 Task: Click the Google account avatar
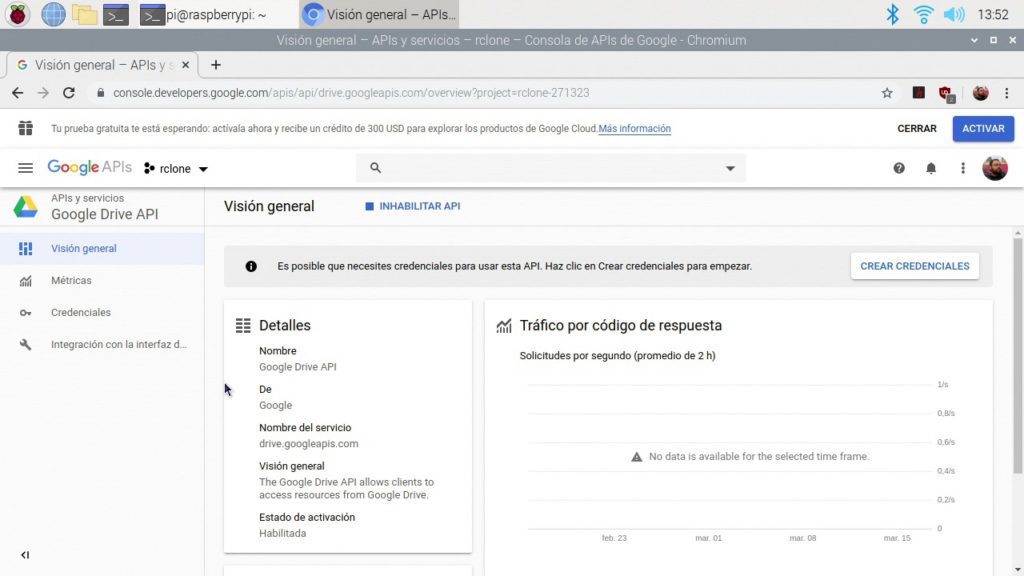[x=994, y=168]
